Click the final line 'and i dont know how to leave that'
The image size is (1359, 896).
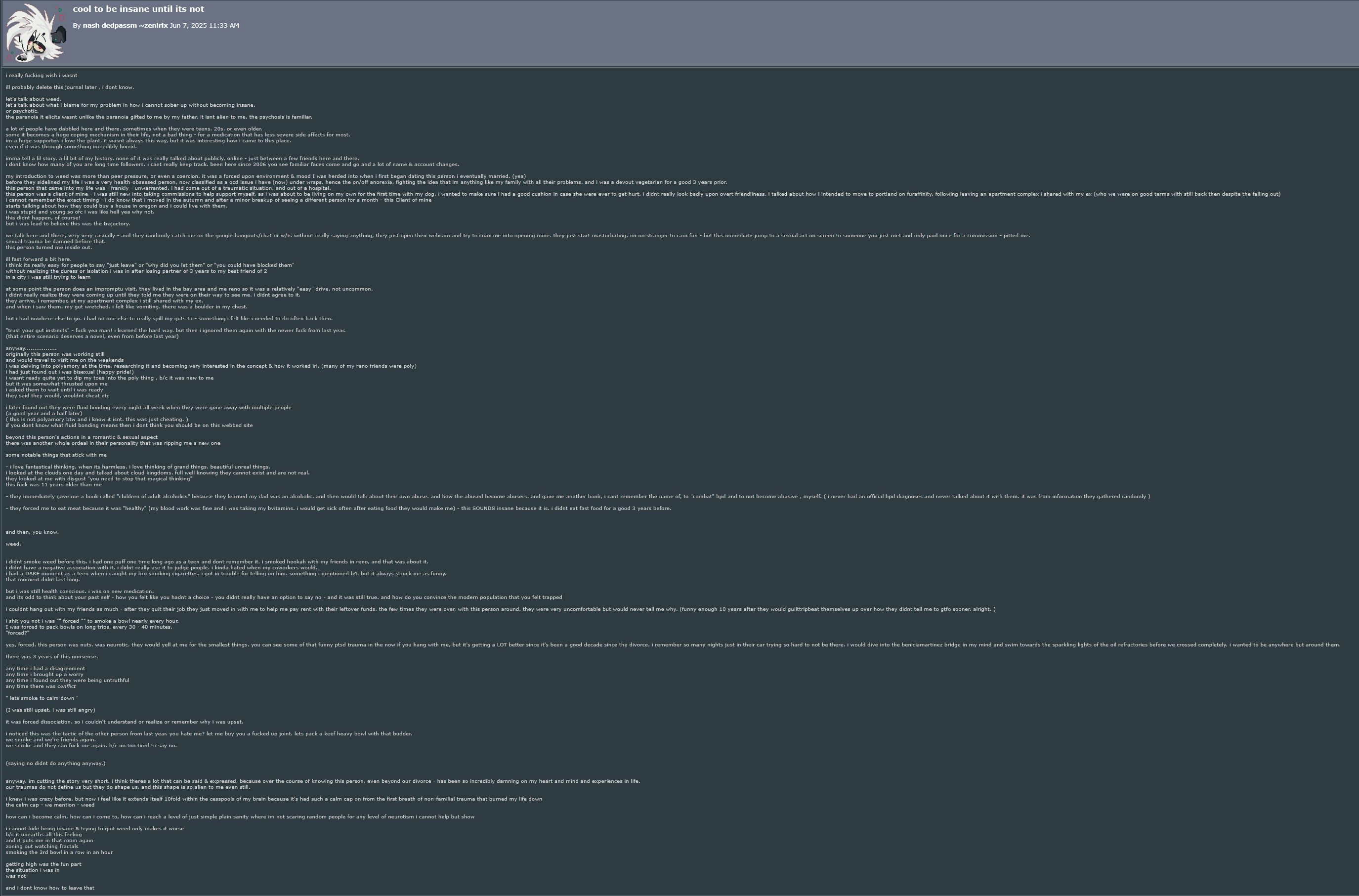point(50,888)
